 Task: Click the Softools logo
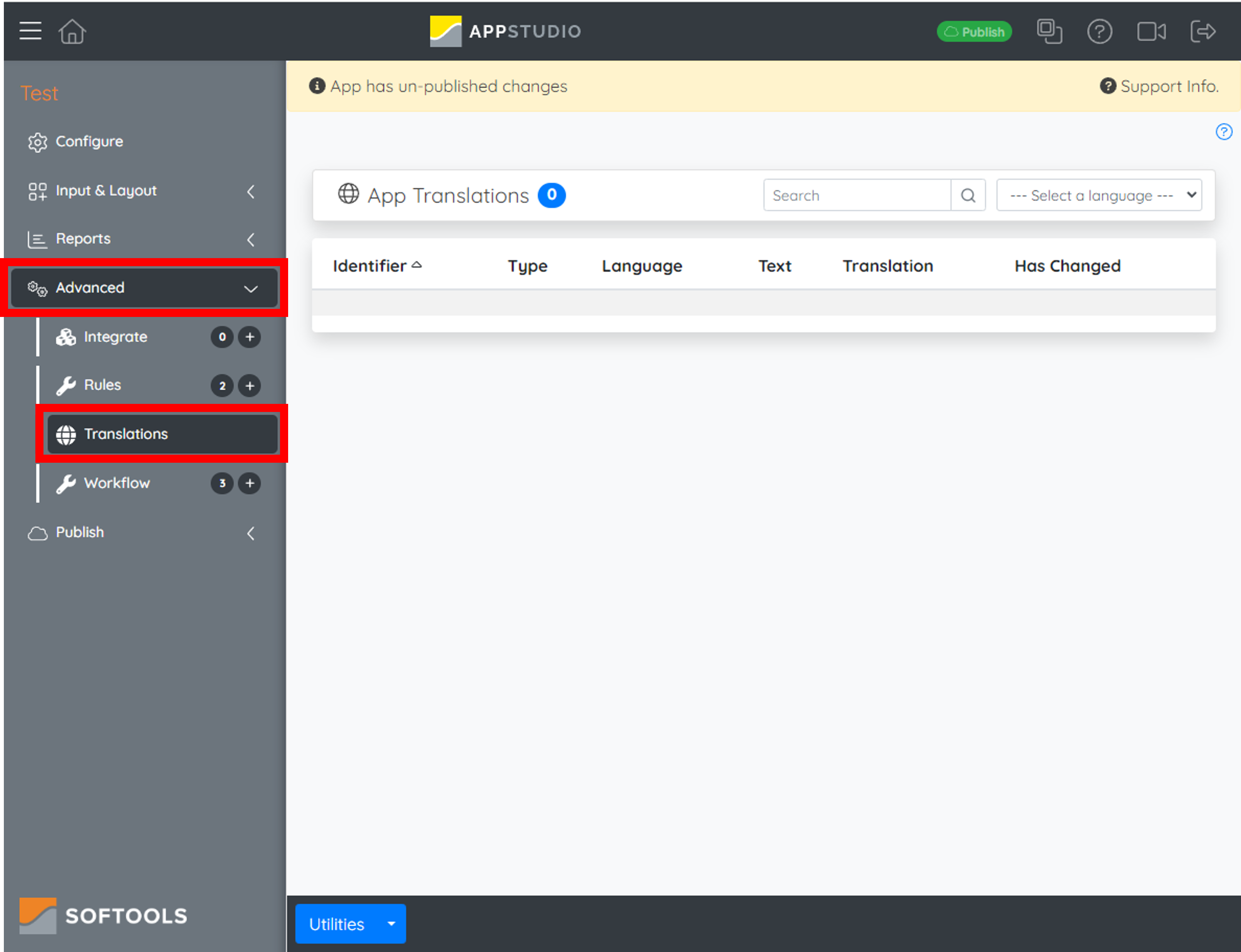click(x=103, y=916)
